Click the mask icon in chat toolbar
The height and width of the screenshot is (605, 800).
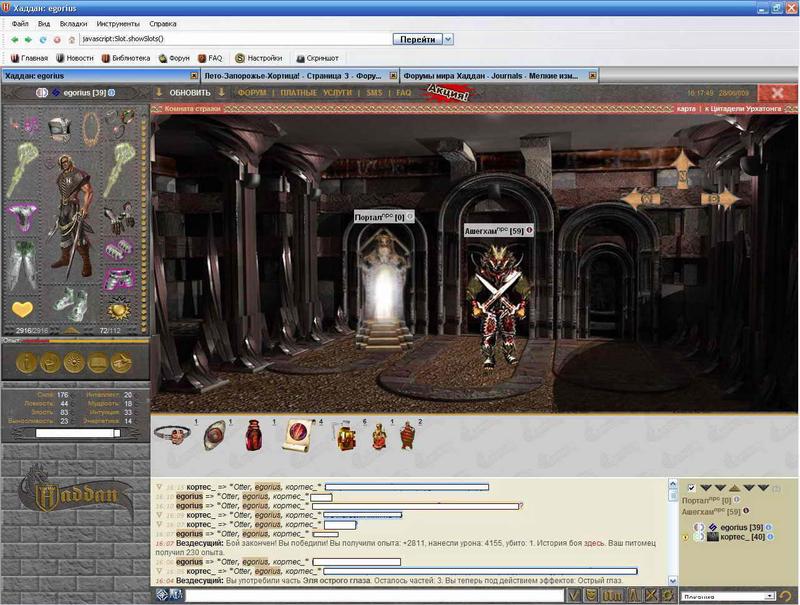[591, 595]
